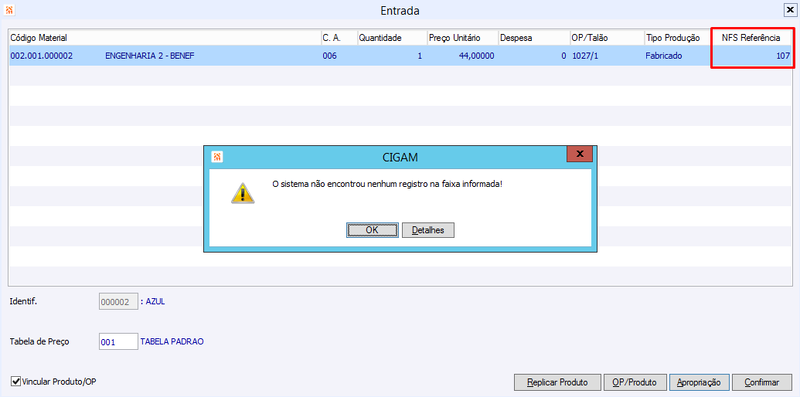Click the Despesa cell value 0
Image resolution: width=800 pixels, height=397 pixels.
[x=564, y=56]
